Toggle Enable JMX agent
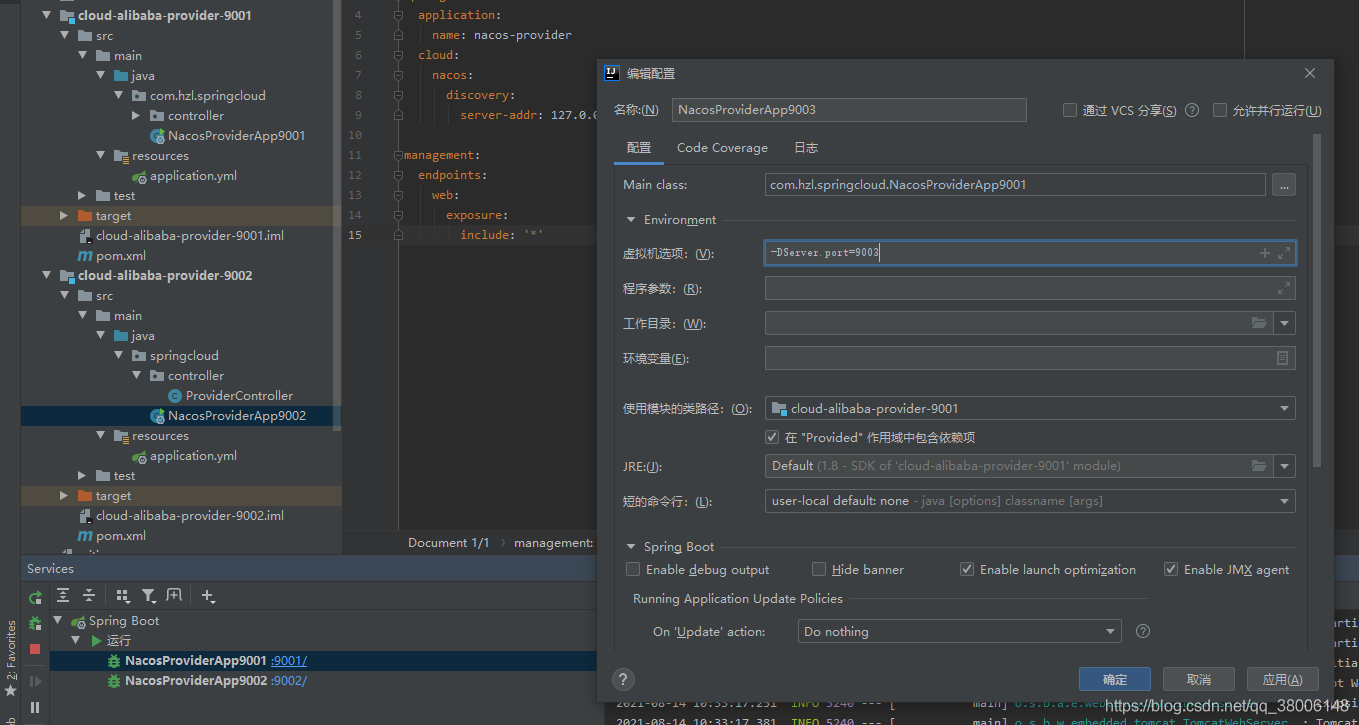 [1171, 569]
